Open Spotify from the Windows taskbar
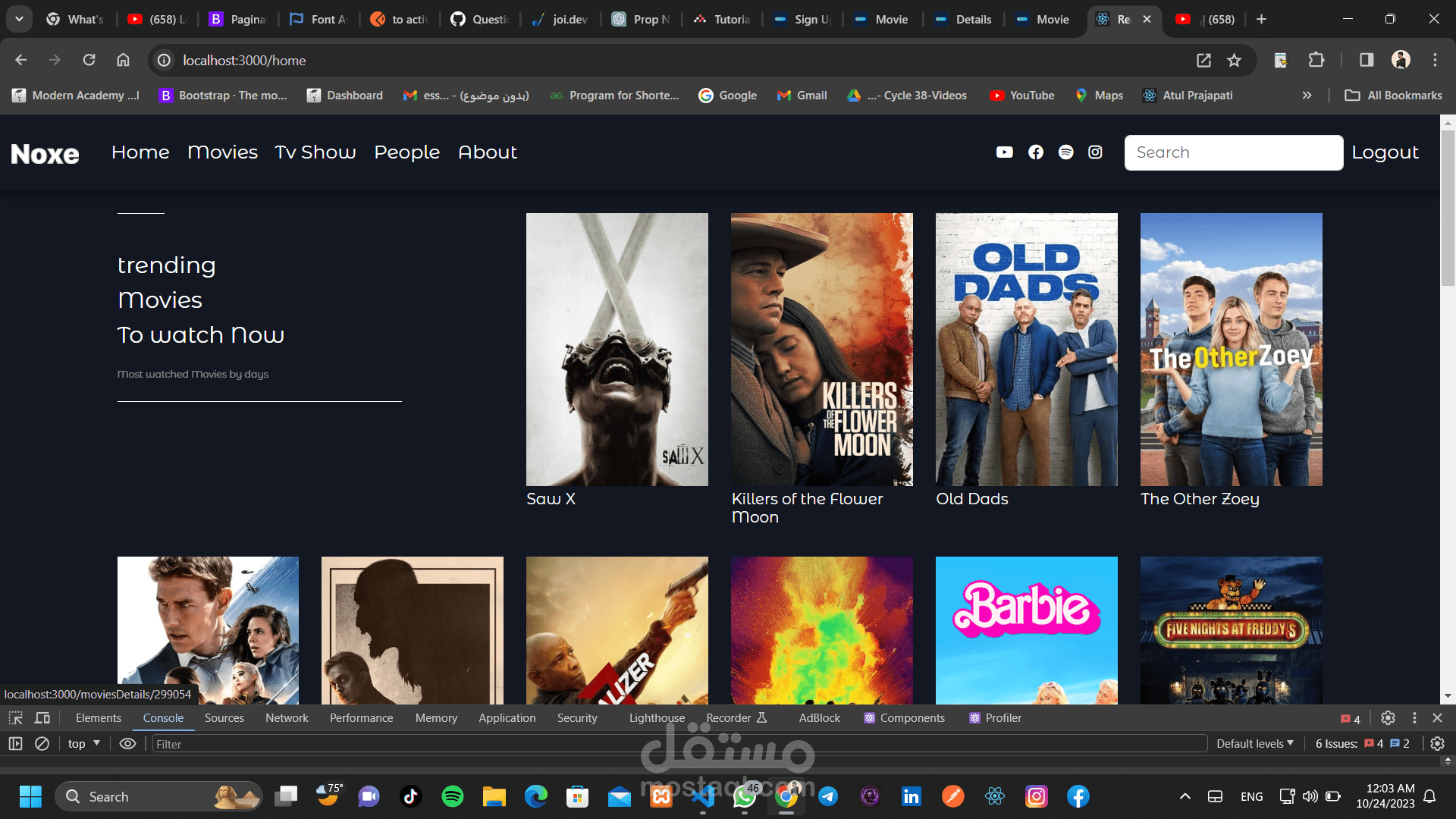 pos(452,796)
